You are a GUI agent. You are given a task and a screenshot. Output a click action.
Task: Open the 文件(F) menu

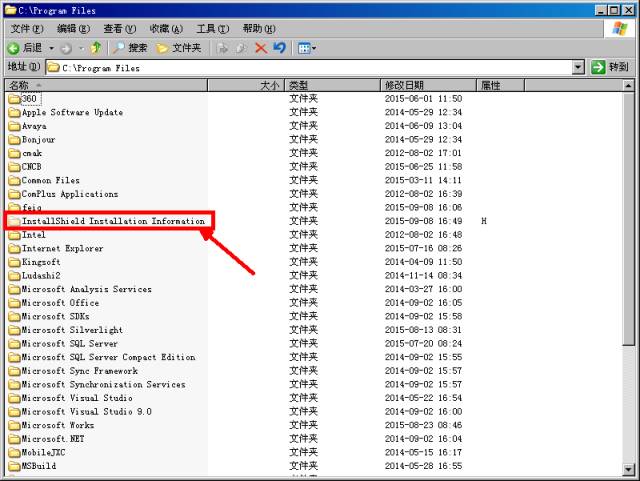tap(27, 29)
